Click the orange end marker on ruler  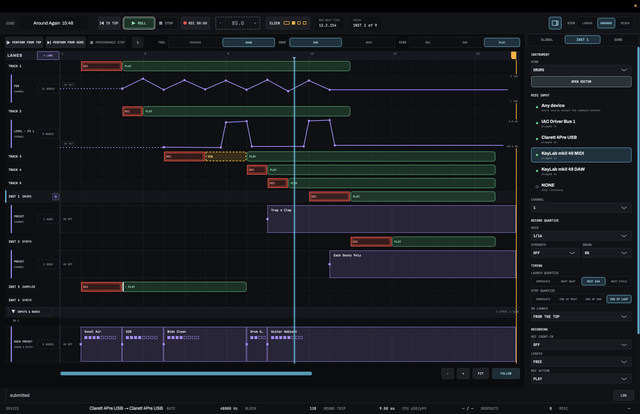(513, 55)
